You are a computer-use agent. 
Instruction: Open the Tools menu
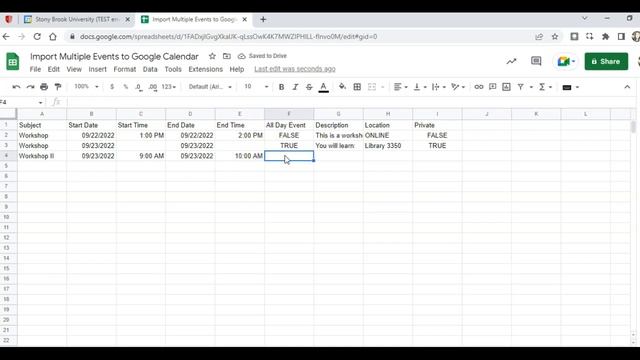[173, 69]
